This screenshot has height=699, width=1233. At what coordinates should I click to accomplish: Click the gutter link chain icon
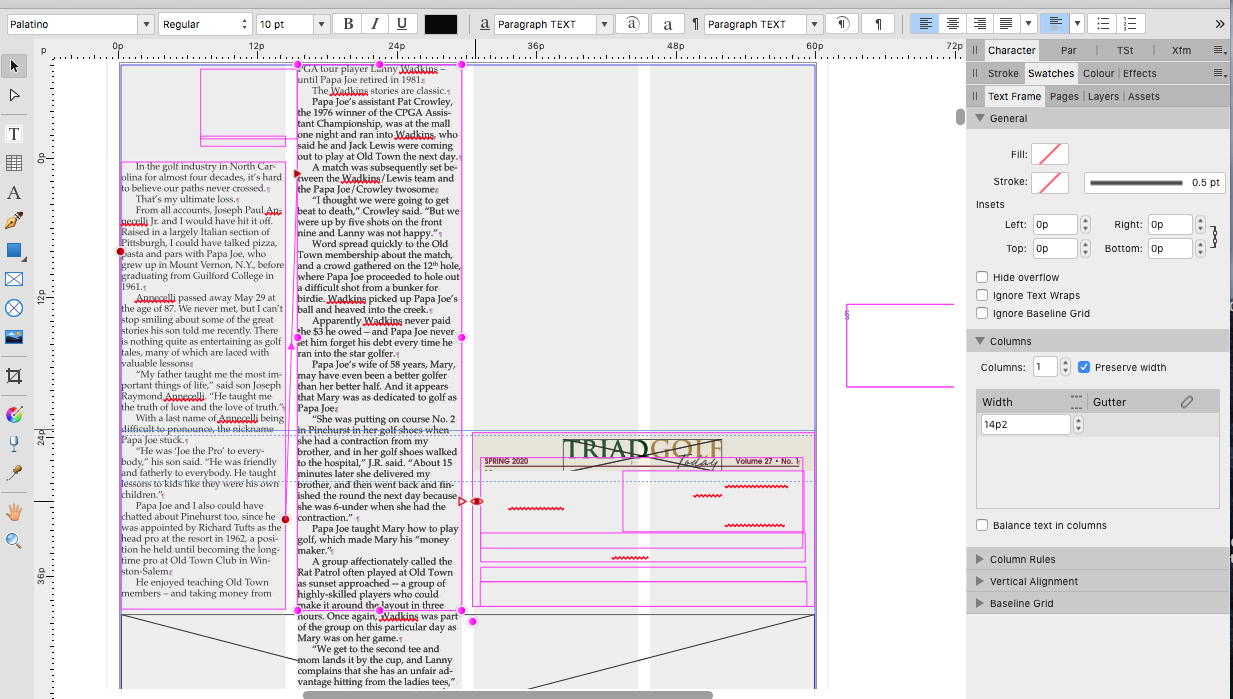click(x=1187, y=402)
